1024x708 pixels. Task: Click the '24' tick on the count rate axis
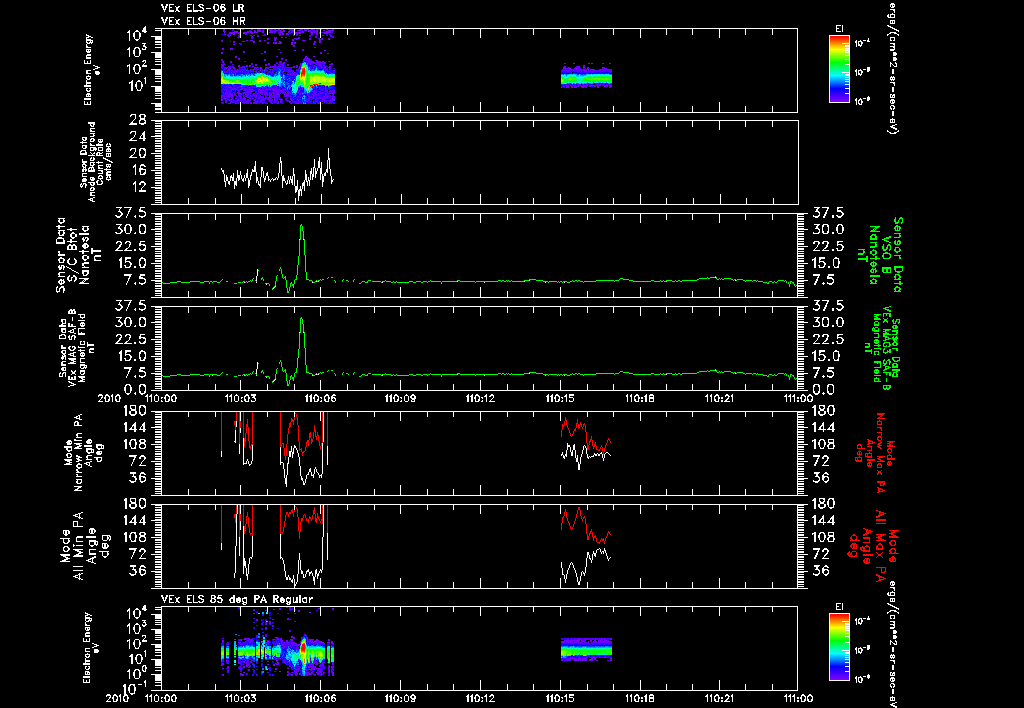(138, 137)
